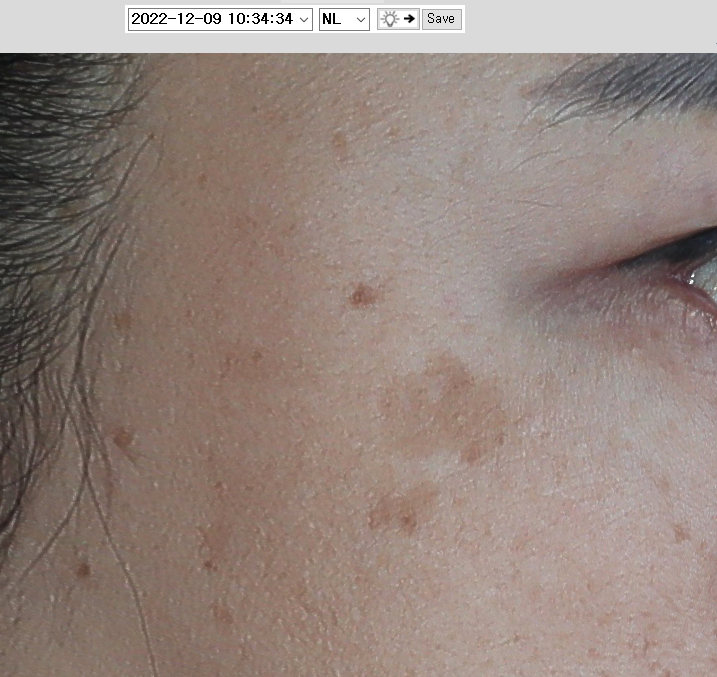Open the capture date 2022-12-09 10:34:34 dropdown
717x677 pixels.
tap(220, 19)
